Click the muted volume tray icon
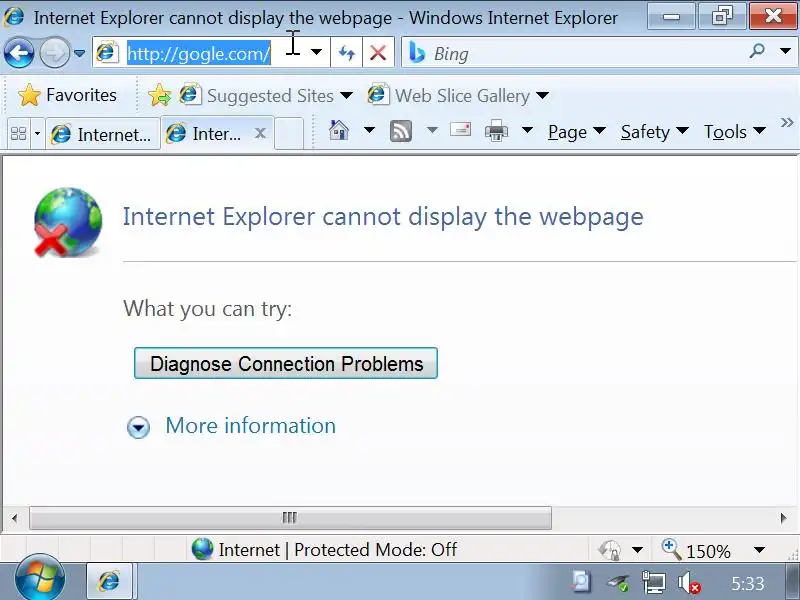 click(689, 583)
